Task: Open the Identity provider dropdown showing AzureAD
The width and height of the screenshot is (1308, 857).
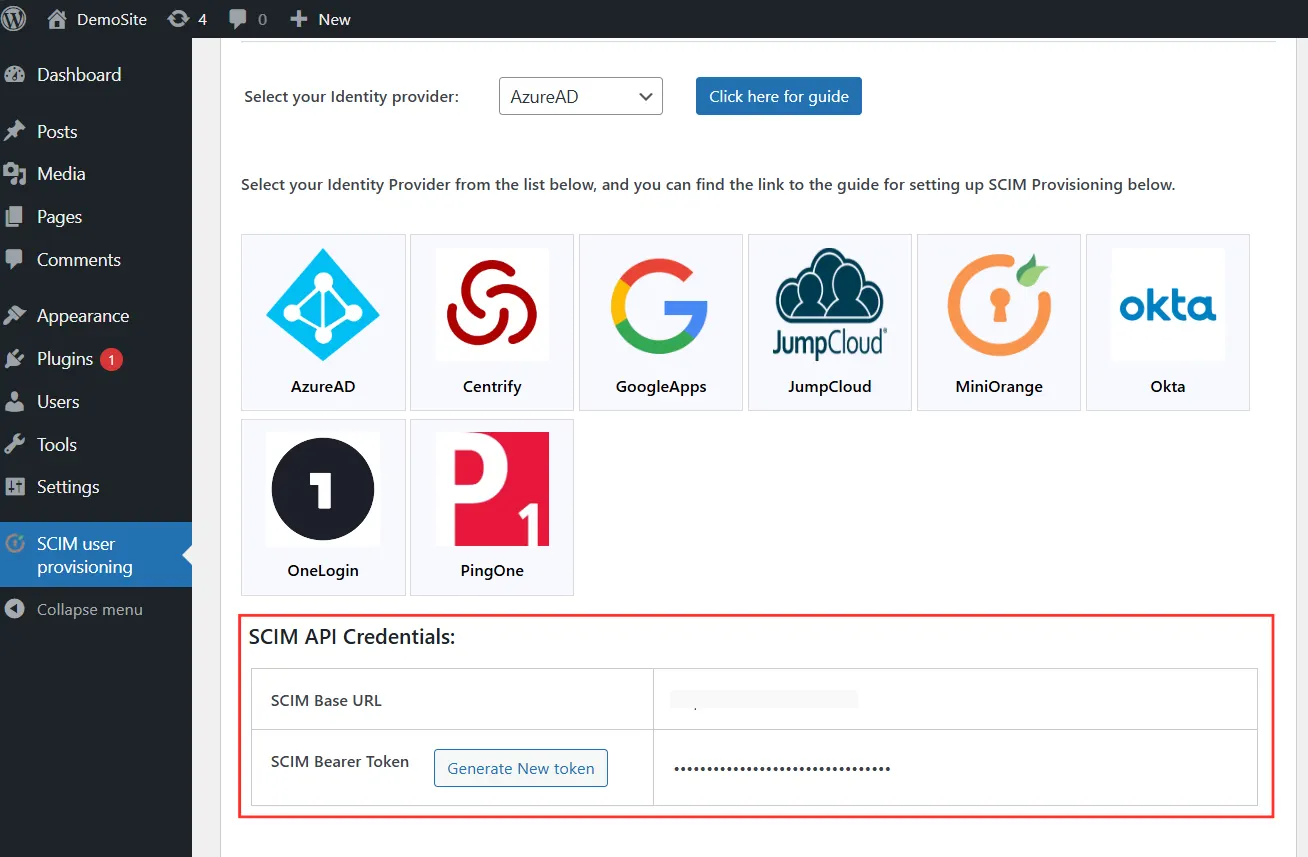Action: [x=581, y=97]
